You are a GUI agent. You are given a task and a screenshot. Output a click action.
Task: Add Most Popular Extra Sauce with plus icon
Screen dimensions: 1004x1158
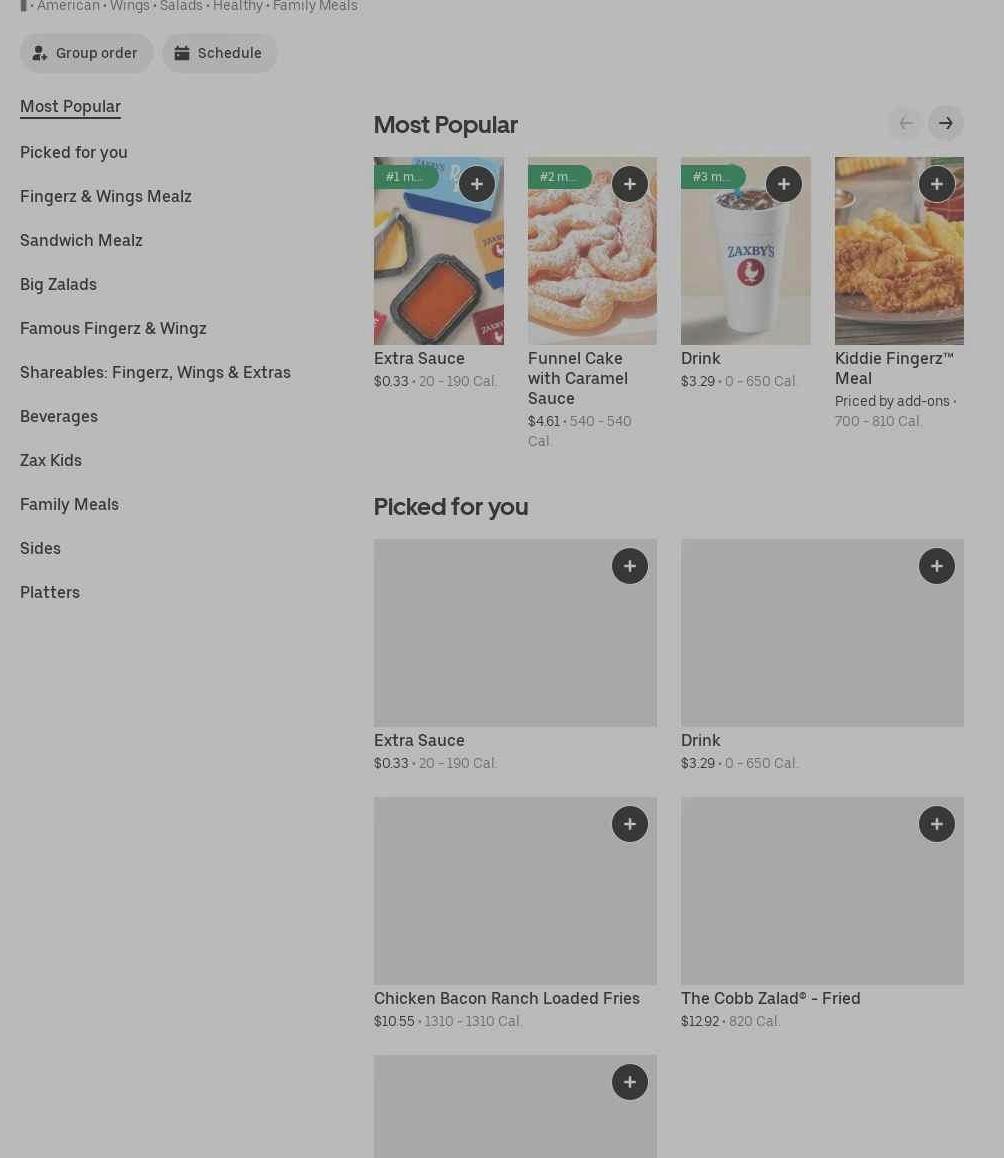point(477,184)
